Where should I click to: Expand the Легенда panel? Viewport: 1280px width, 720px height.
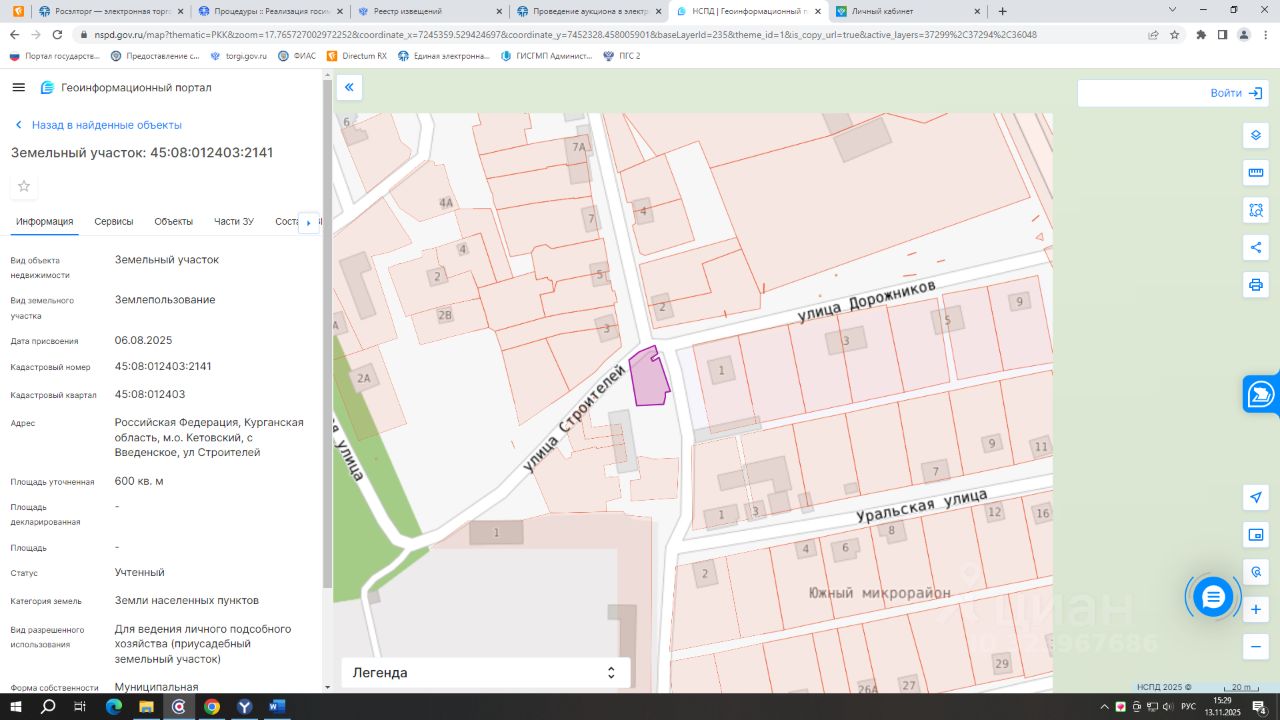pos(486,673)
